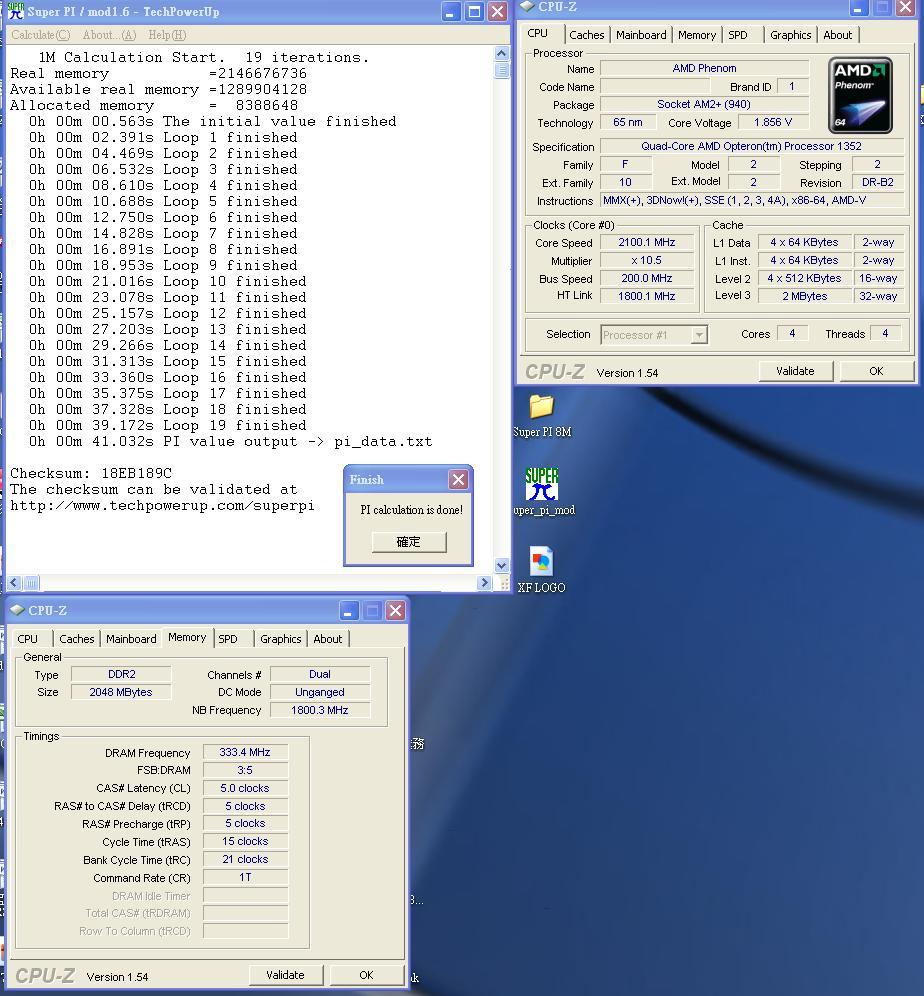Click the memory Size value 2048 MBytes
924x996 pixels.
[x=121, y=692]
